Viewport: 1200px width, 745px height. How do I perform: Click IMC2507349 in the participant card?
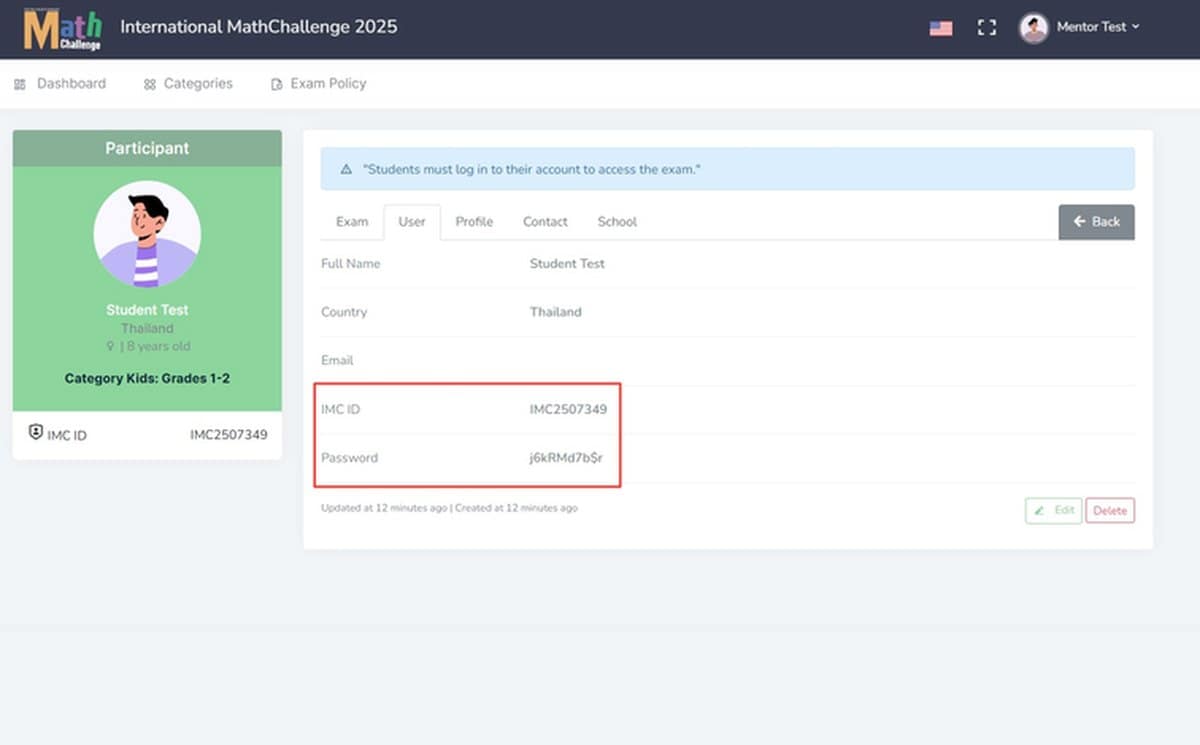(229, 435)
